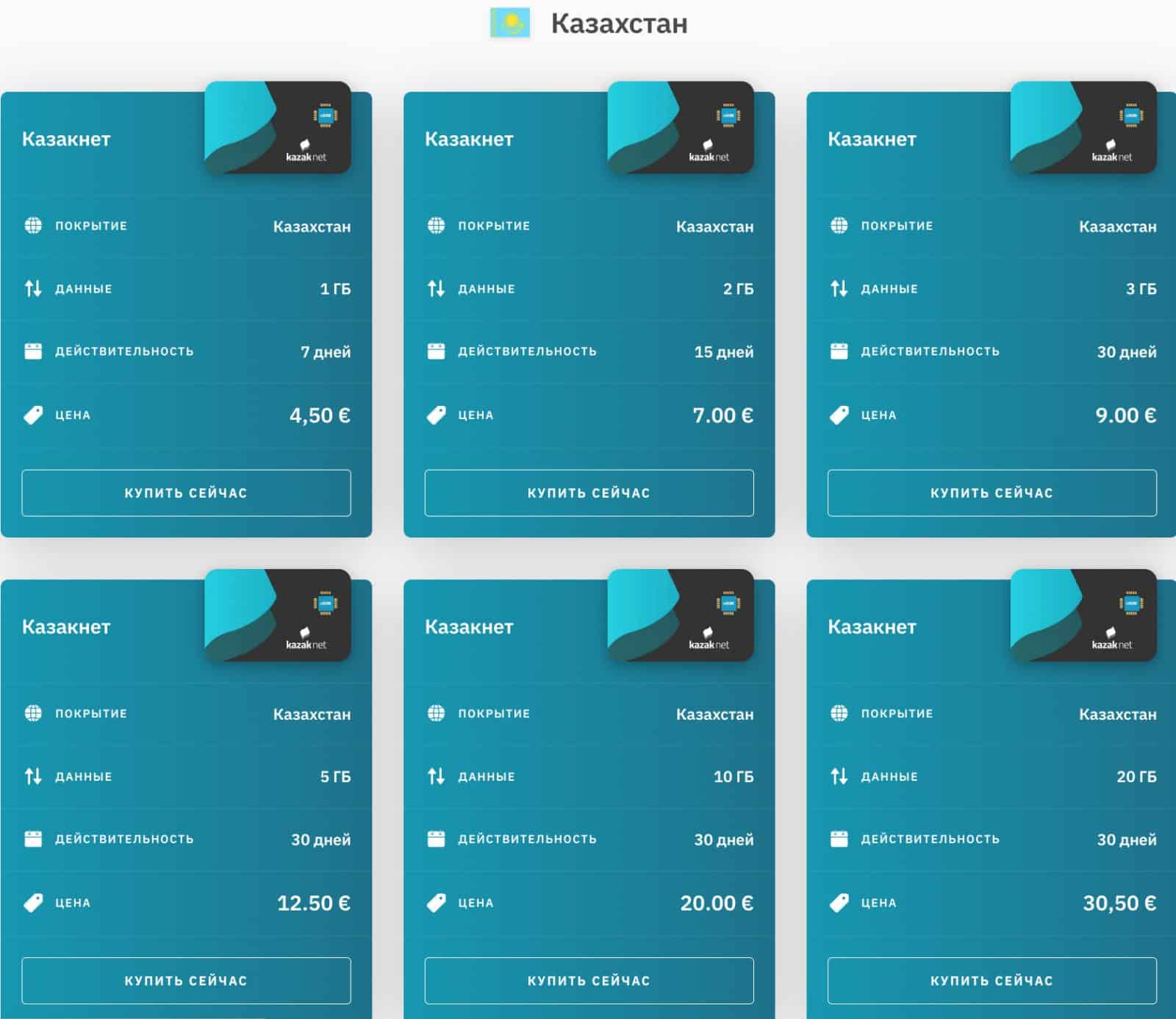The height and width of the screenshot is (1019, 1176).
Task: Click the calendar icon in the 12.50 € card
Action: click(33, 838)
